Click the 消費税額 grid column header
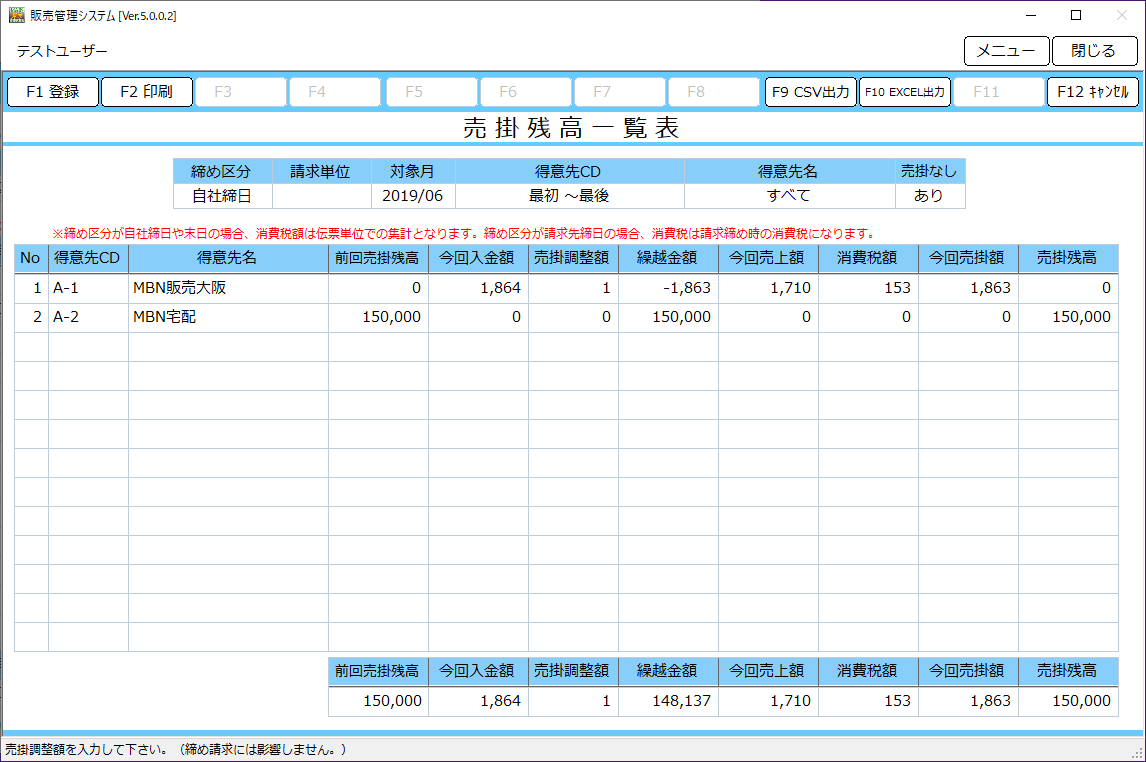Image resolution: width=1146 pixels, height=762 pixels. 868,258
